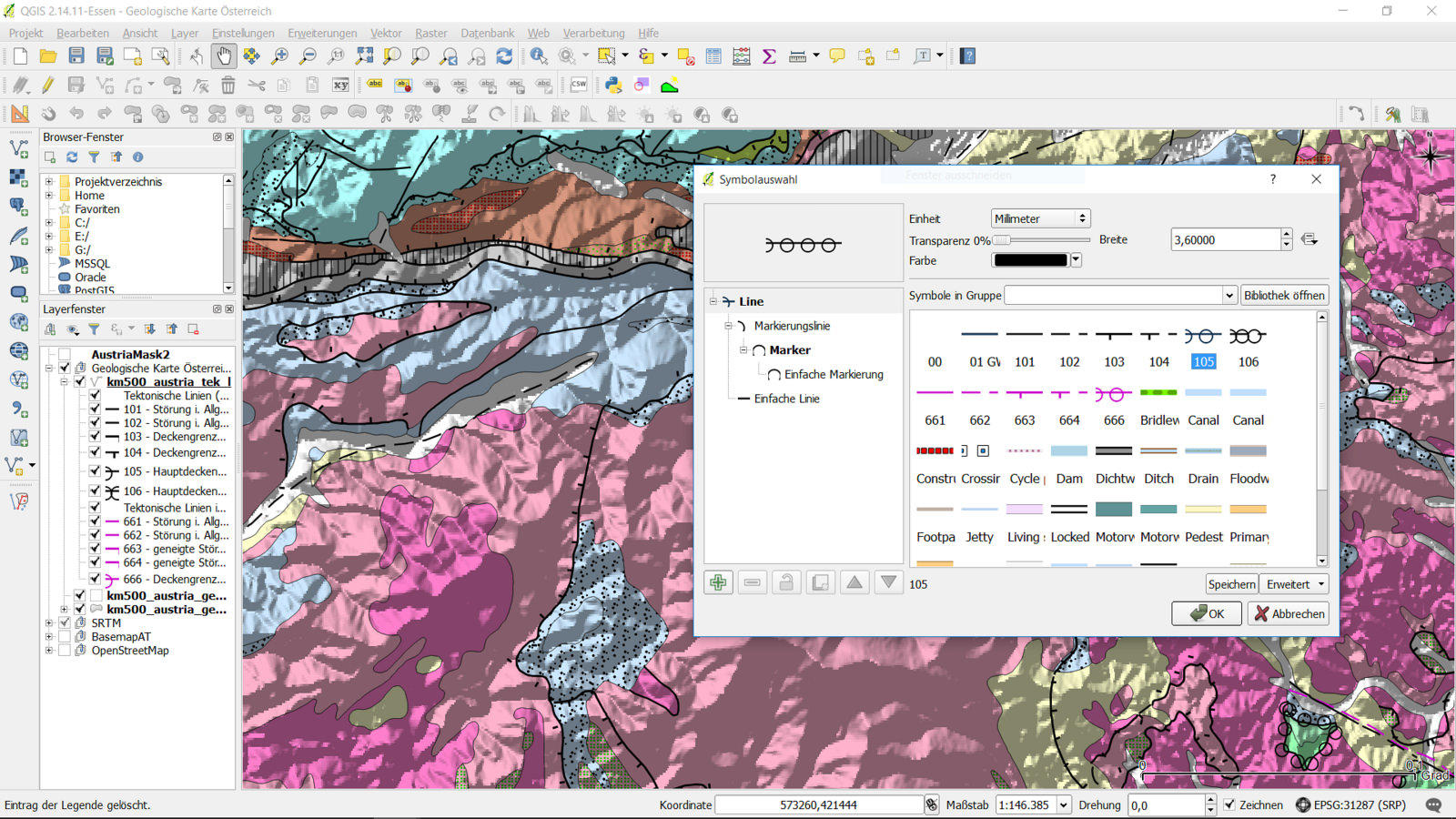
Task: Click the CSW MetaSearch icon
Action: pyautogui.click(x=579, y=86)
